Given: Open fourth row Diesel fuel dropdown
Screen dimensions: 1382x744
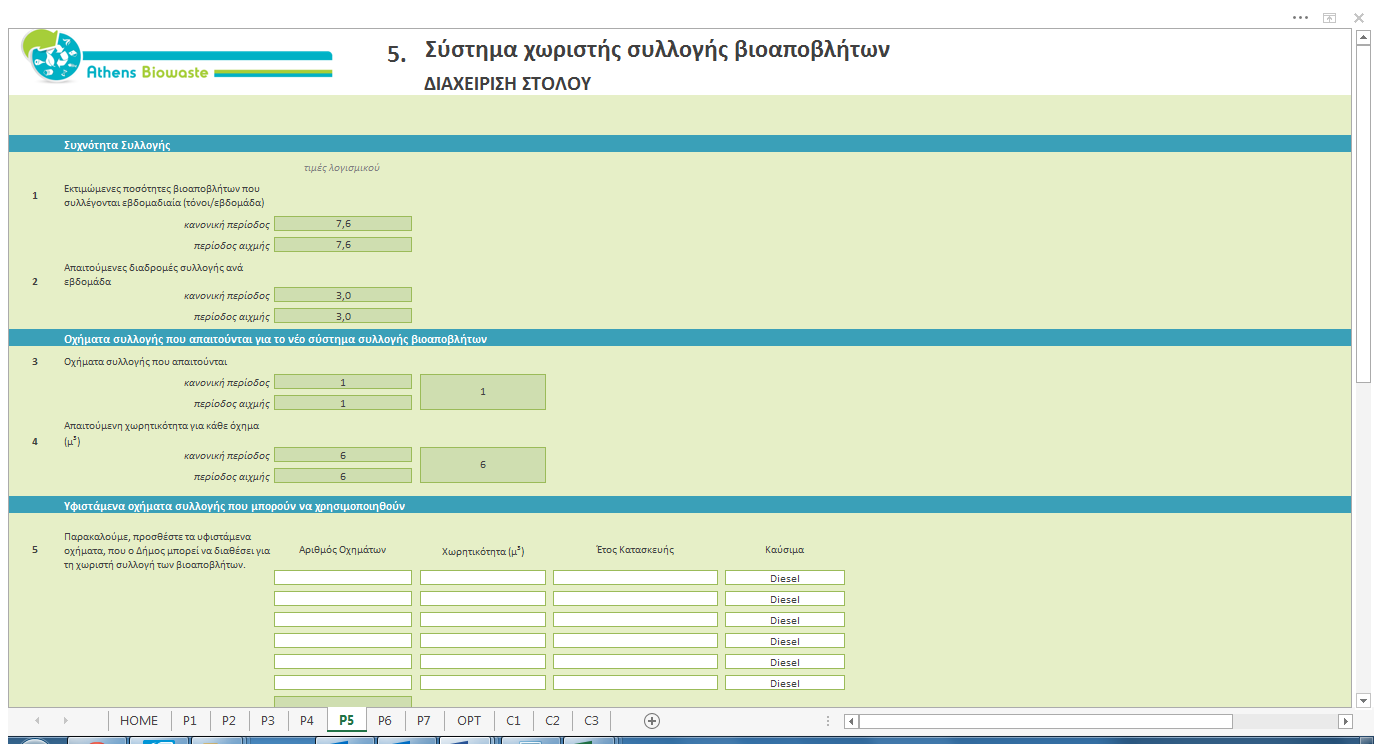Looking at the screenshot, I should pyautogui.click(x=785, y=641).
